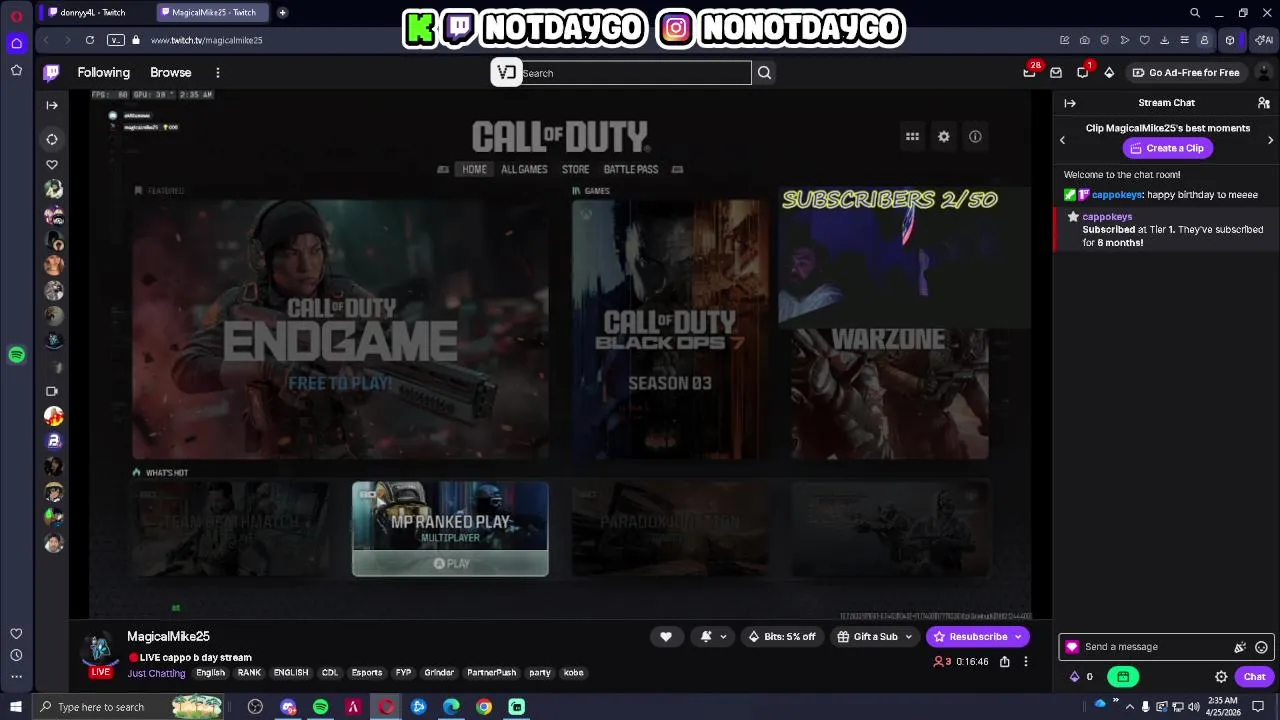Open browser downloads icon
Image resolution: width=1280 pixels, height=720 pixels.
[x=1164, y=40]
